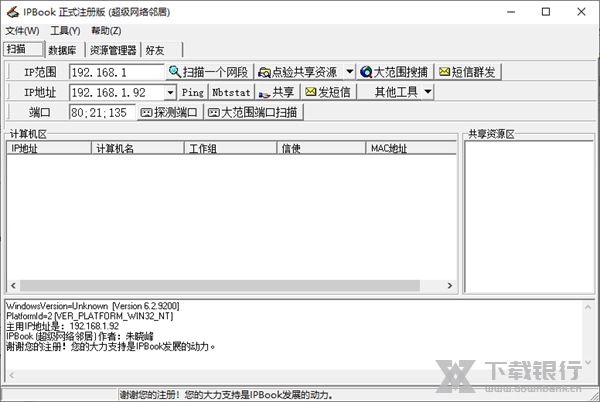
Task: Sort by the 计算机名 column header
Action: (x=138, y=148)
